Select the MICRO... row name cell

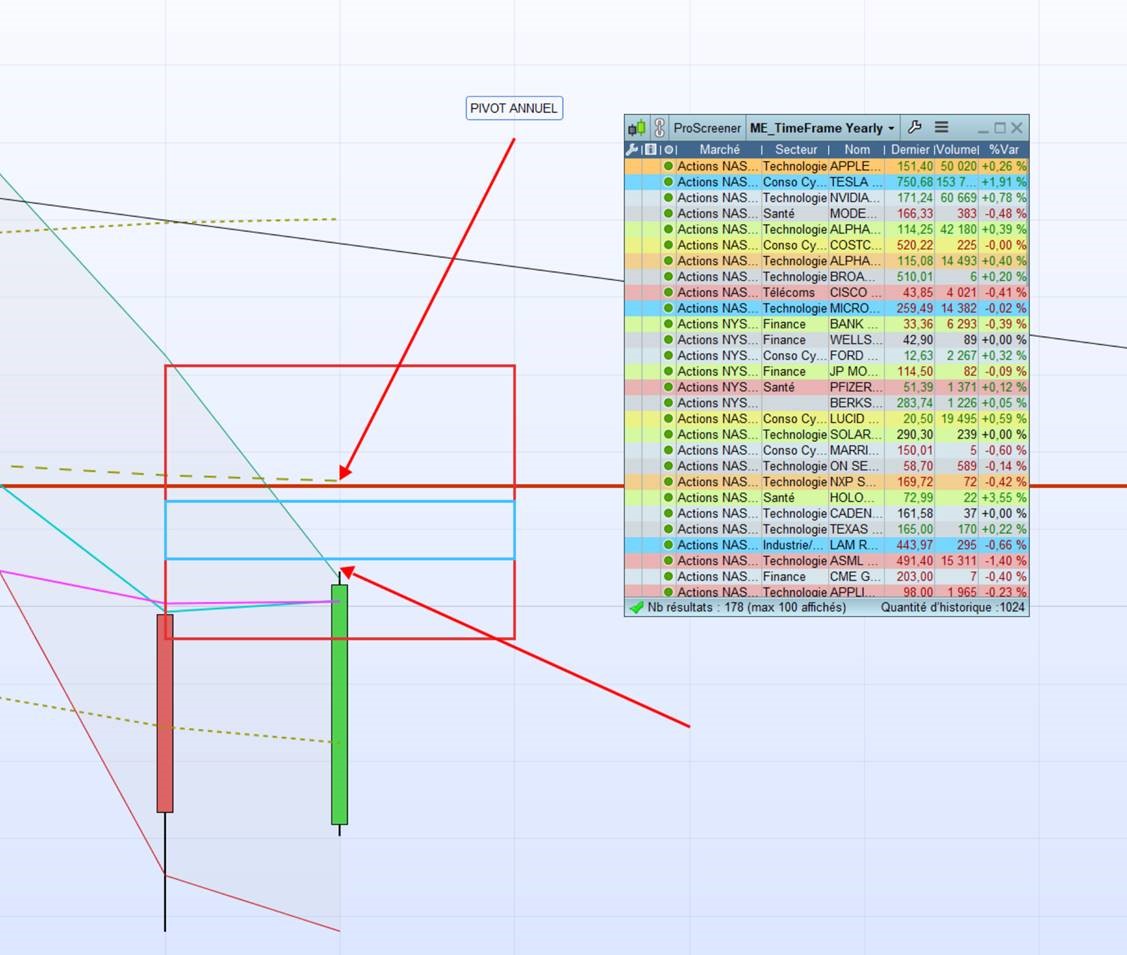[x=855, y=308]
